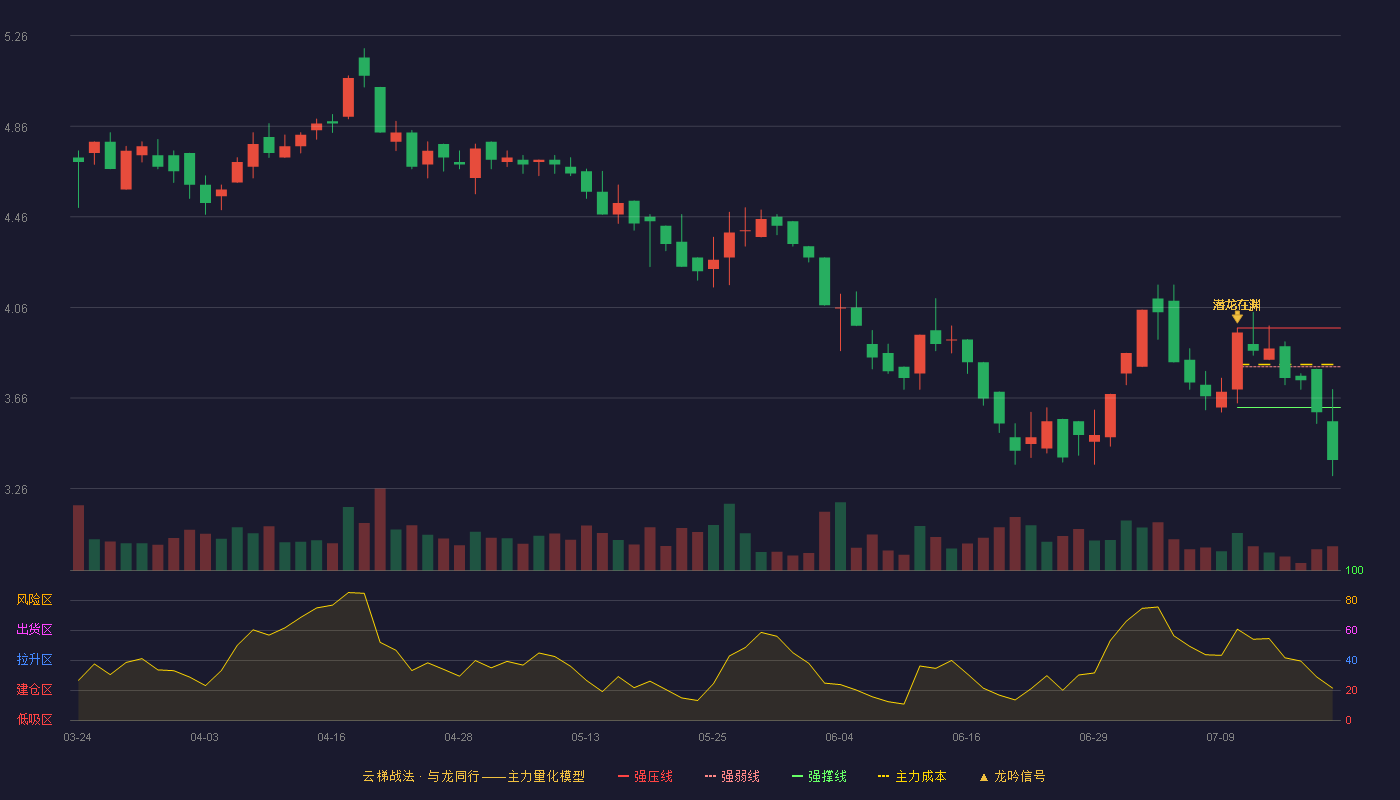This screenshot has width=1400, height=800.
Task: Click the pink dashed icon beside 强弱线
Action: click(710, 777)
